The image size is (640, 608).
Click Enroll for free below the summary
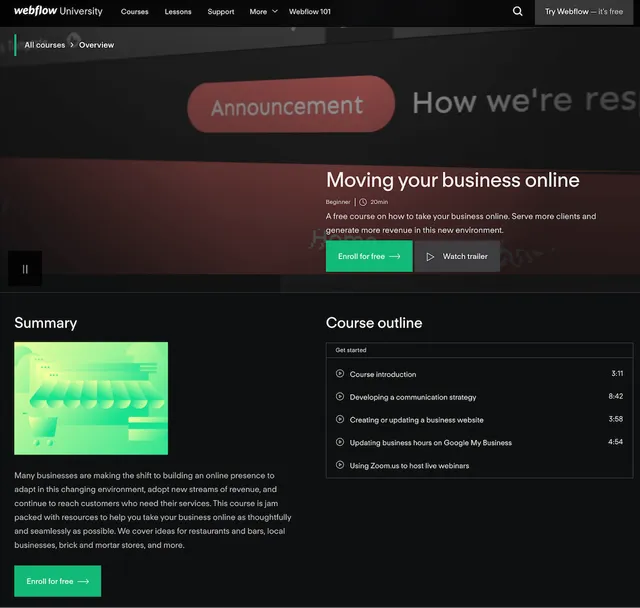(x=58, y=581)
